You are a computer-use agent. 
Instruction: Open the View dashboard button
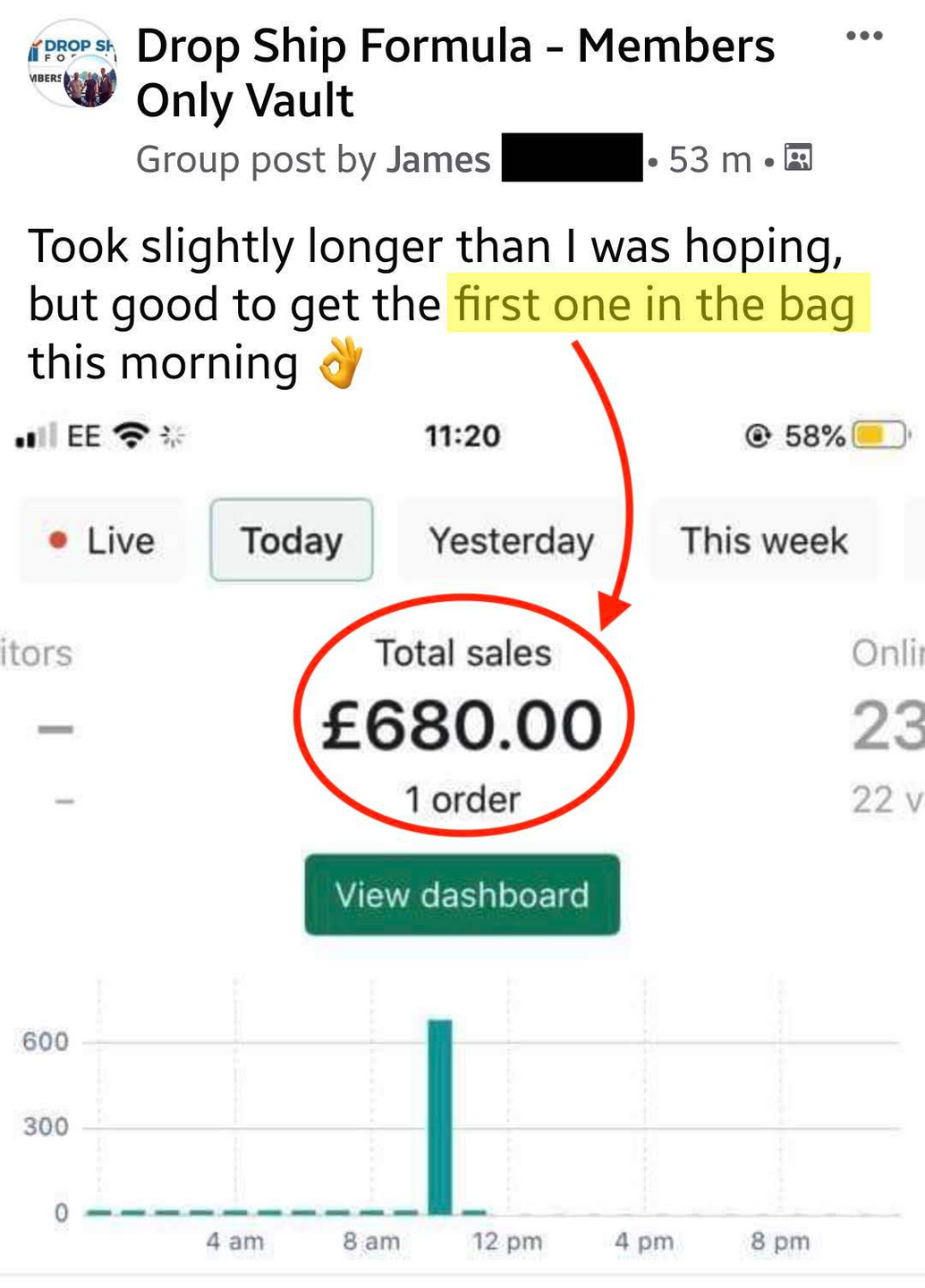click(462, 894)
